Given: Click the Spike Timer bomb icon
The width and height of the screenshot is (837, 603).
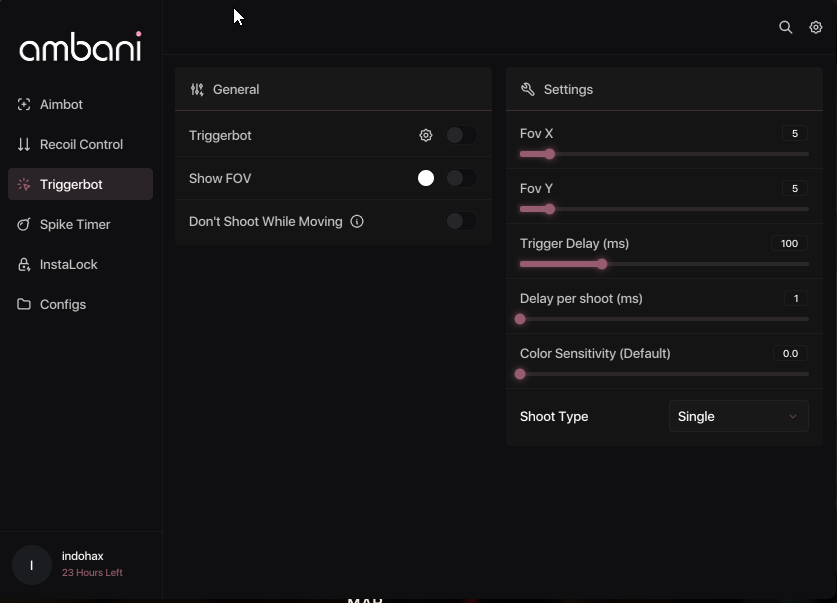Looking at the screenshot, I should [24, 225].
